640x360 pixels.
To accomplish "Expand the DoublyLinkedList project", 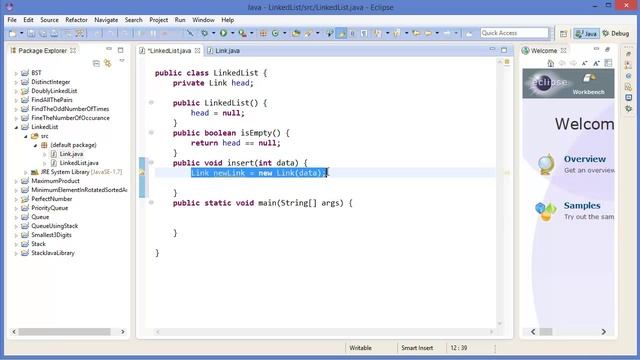I will (16, 91).
